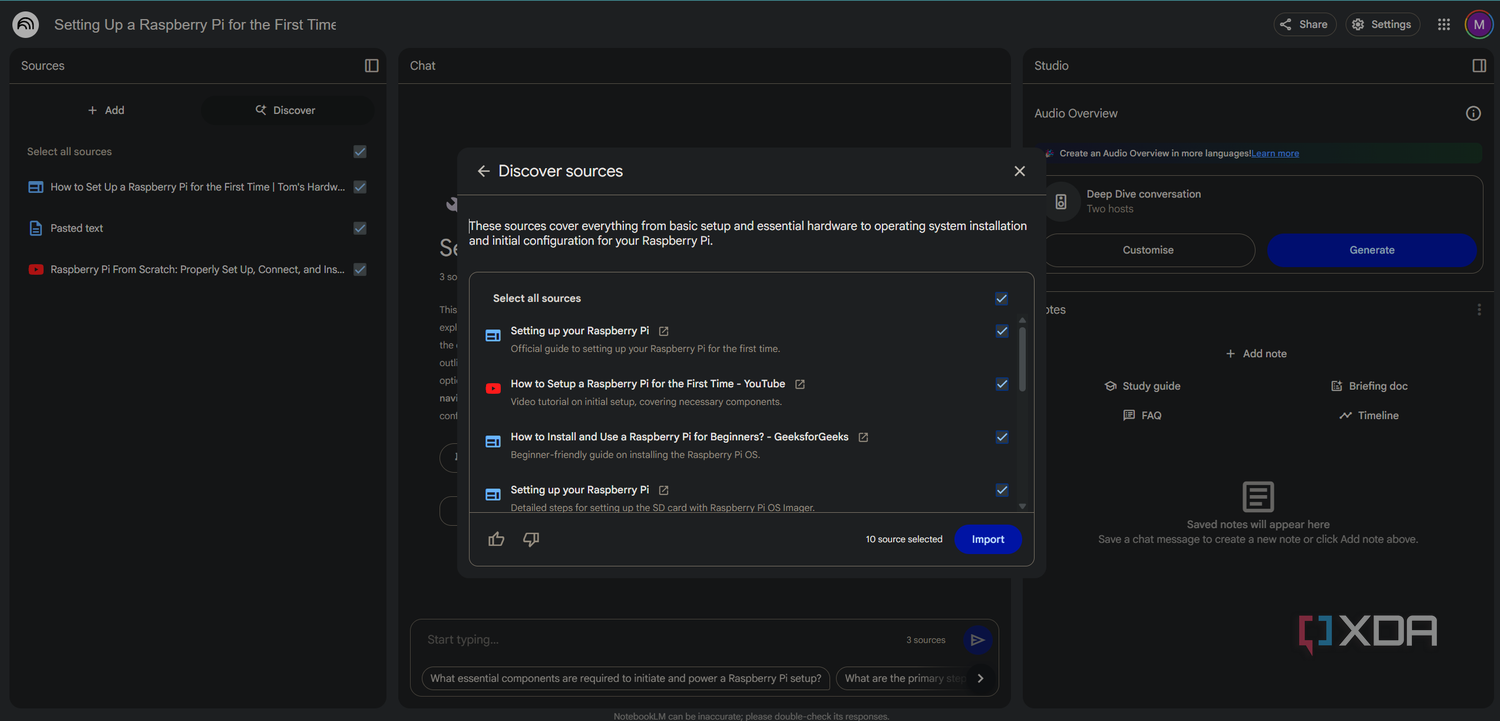Viewport: 1500px width, 721px height.
Task: Click the YouTube icon of 'Raspberry Pi From Scratch' source
Action: [36, 269]
